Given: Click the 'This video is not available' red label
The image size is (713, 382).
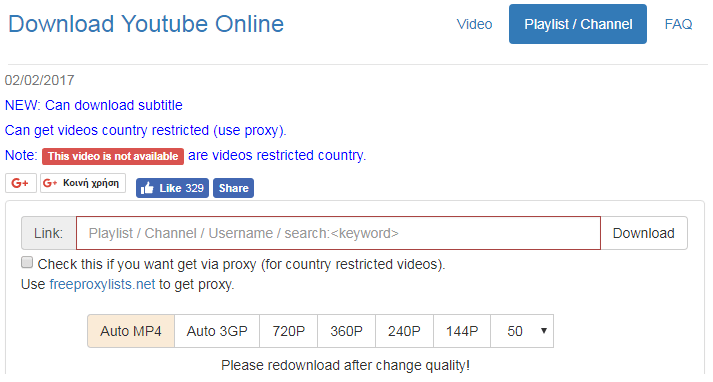Looking at the screenshot, I should pyautogui.click(x=113, y=156).
